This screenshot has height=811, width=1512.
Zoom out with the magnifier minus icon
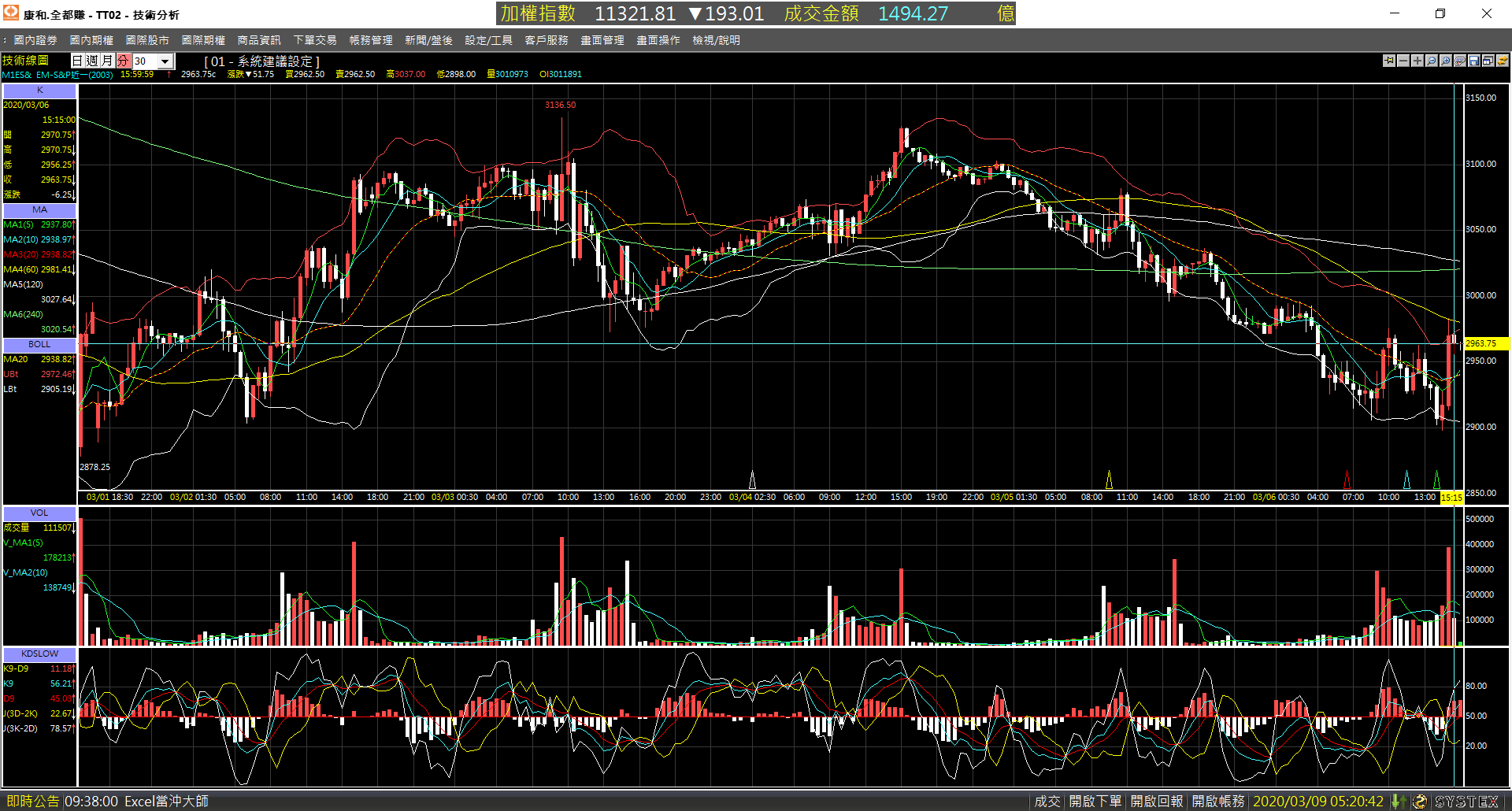pos(1432,61)
